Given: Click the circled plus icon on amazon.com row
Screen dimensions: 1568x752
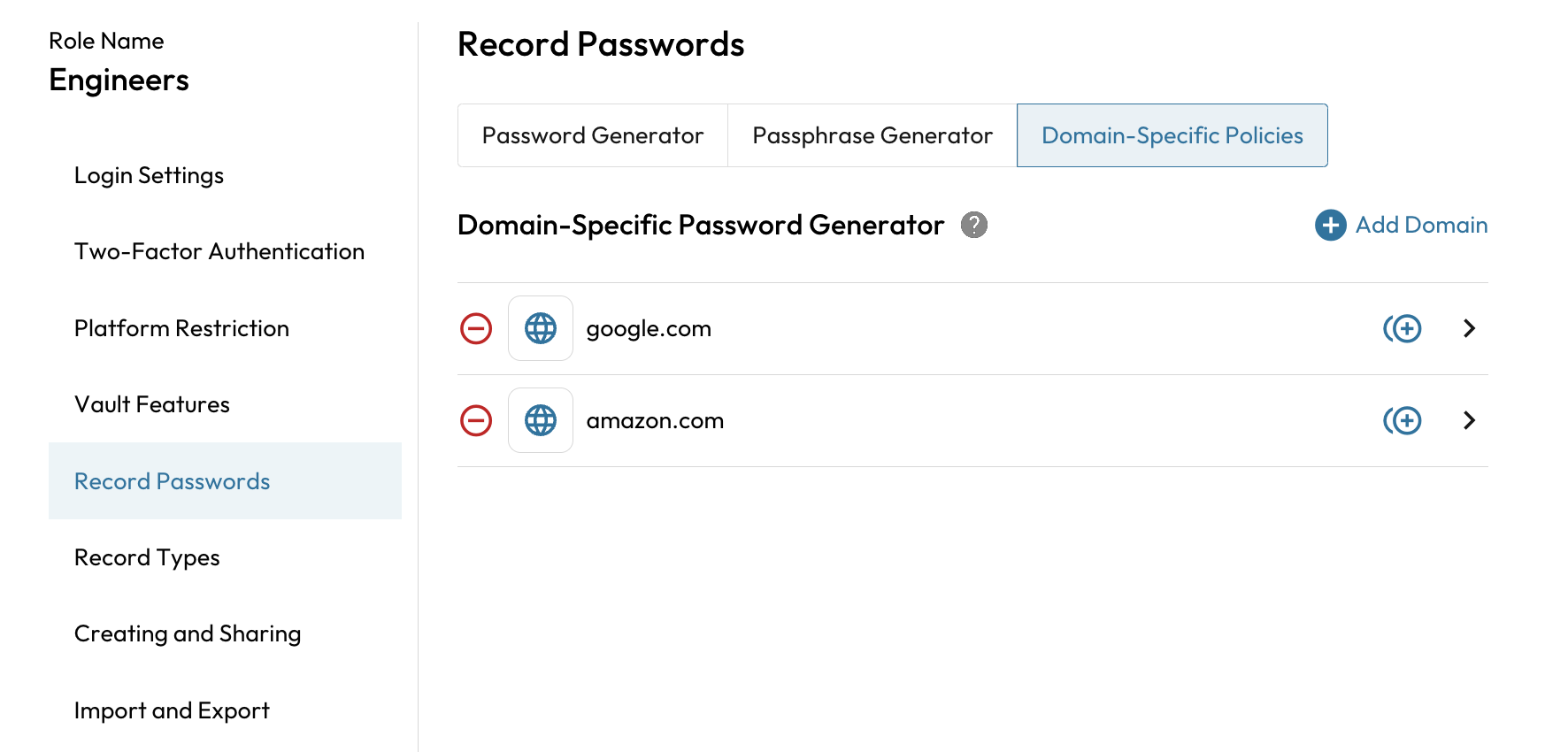Looking at the screenshot, I should pos(1403,420).
